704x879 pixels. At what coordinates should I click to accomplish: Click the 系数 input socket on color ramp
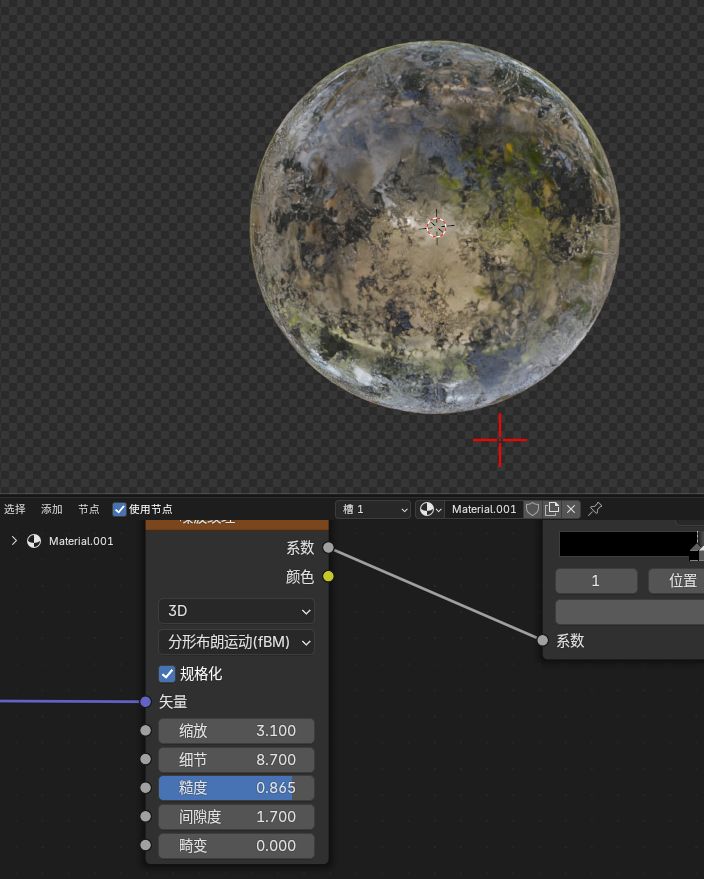coord(543,640)
